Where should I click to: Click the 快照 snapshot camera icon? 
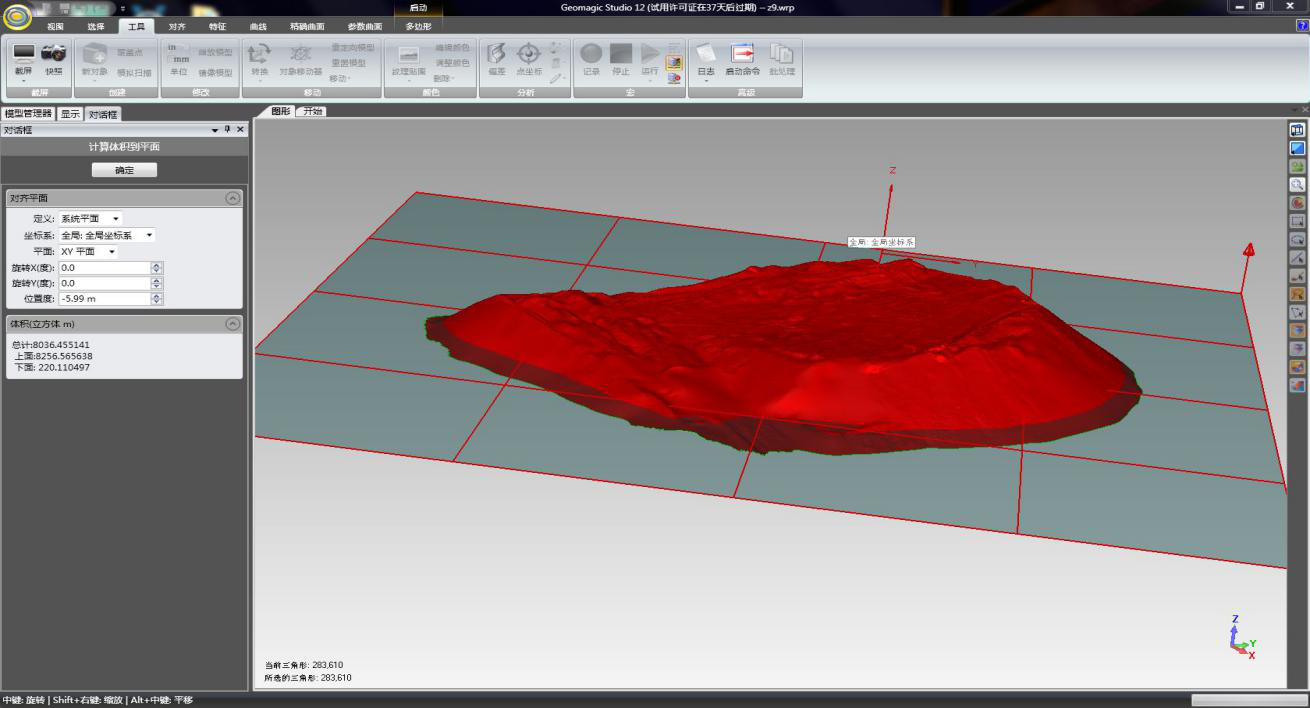[54, 54]
